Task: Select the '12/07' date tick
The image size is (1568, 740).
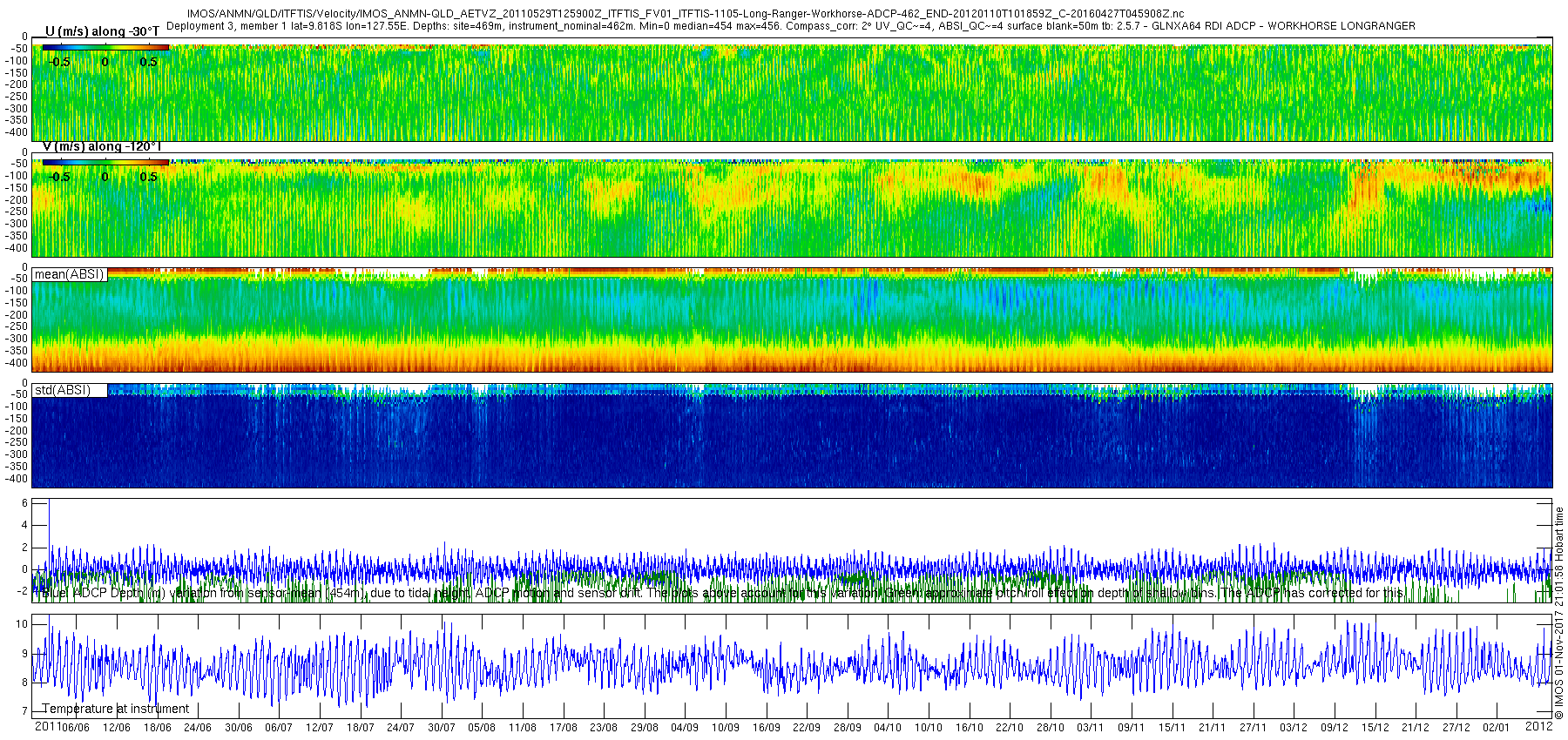Action: tap(320, 728)
